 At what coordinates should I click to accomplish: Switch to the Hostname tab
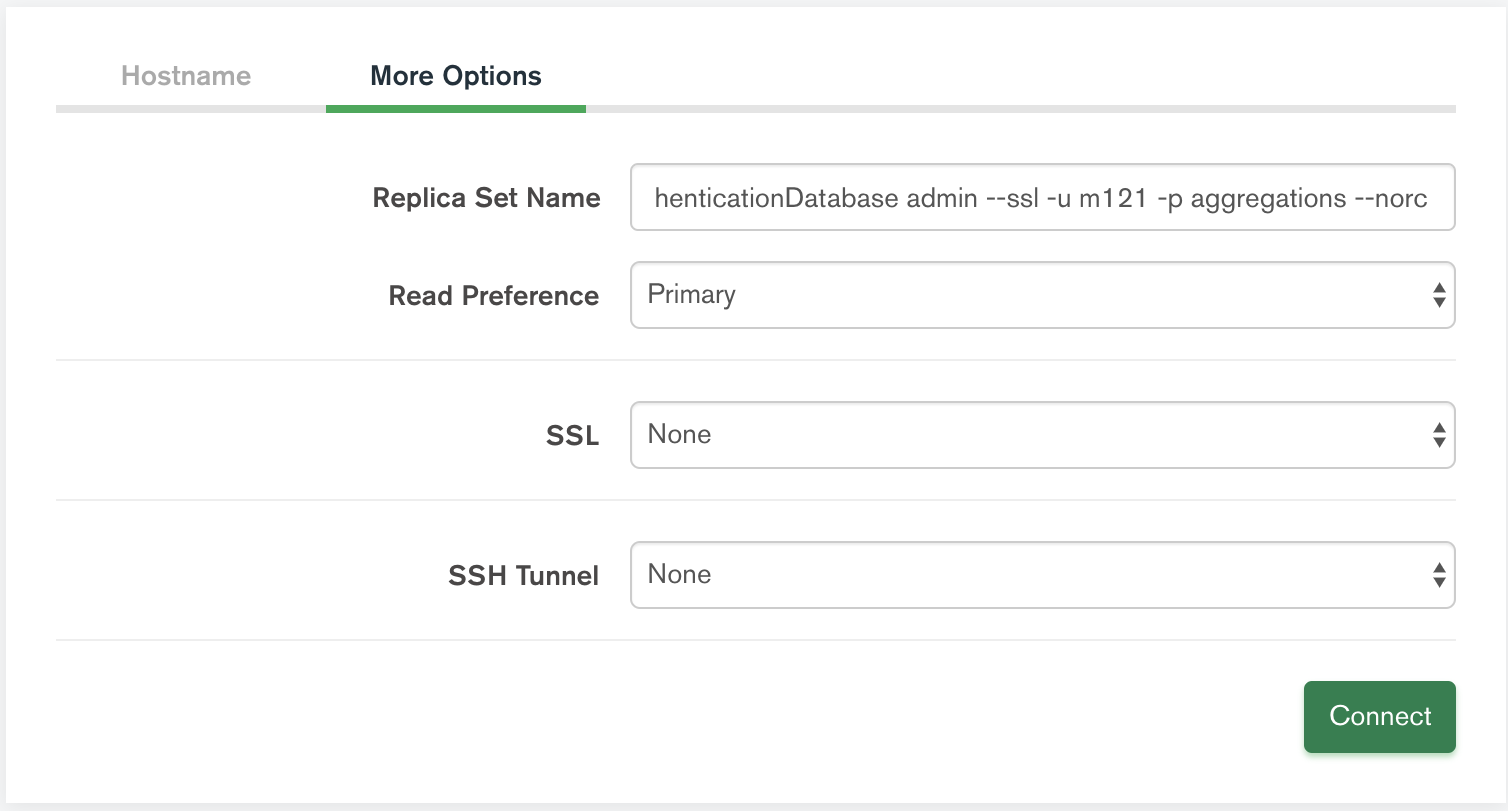186,76
